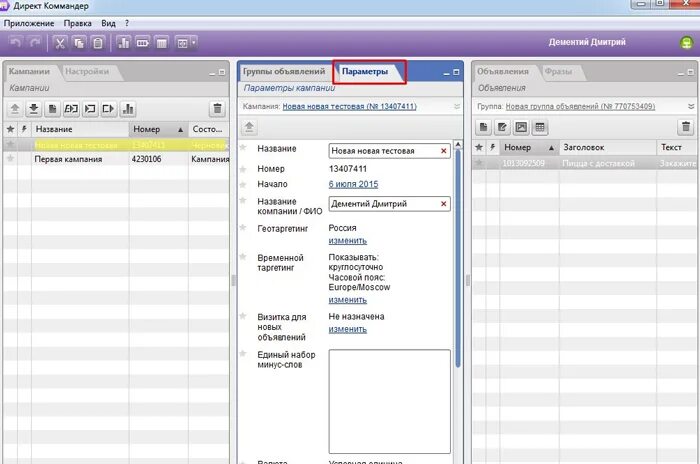Open the ? help menu
This screenshot has height=464, width=700.
coord(127,23)
